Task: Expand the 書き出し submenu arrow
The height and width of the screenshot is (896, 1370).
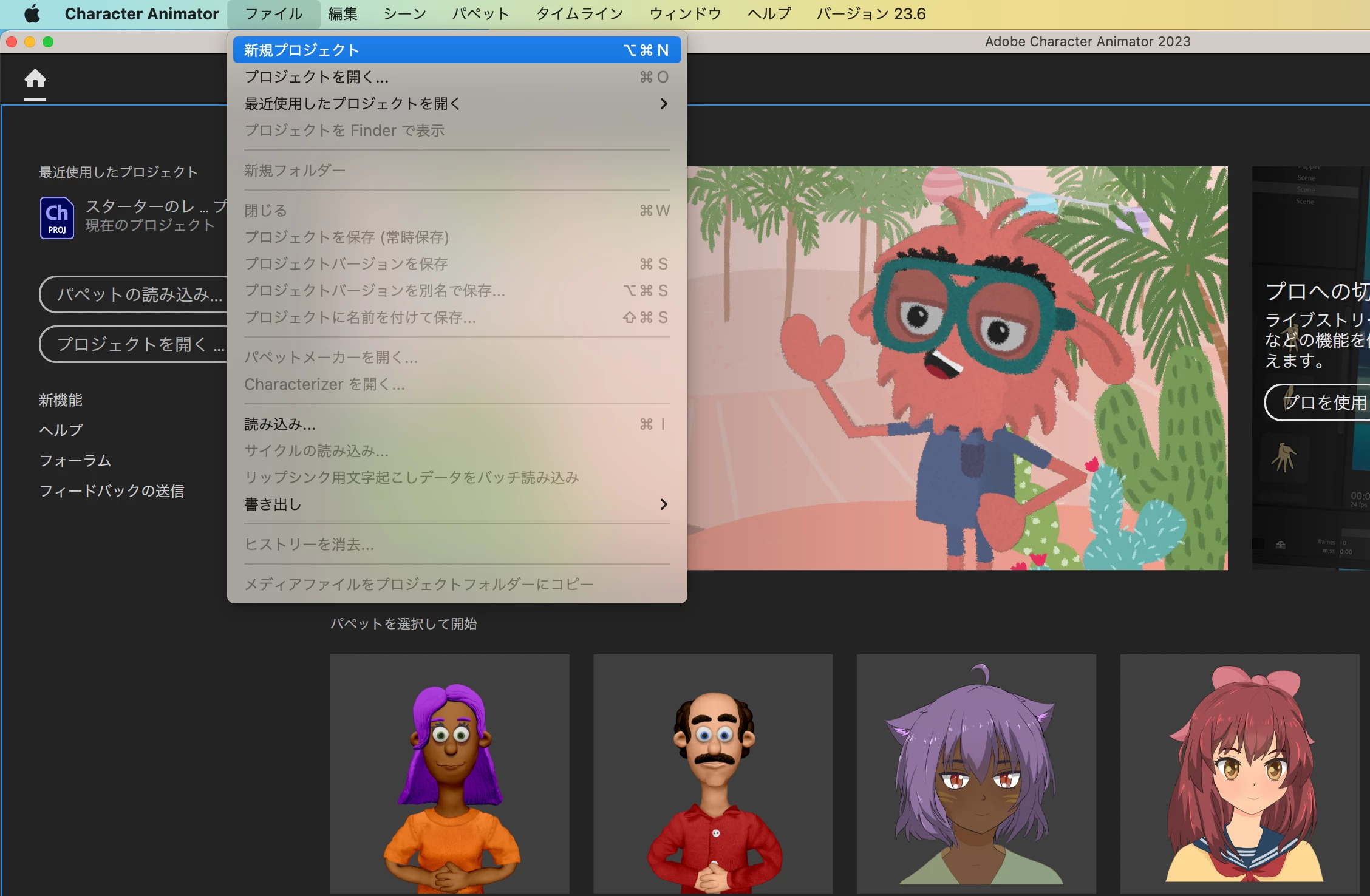Action: 663,504
